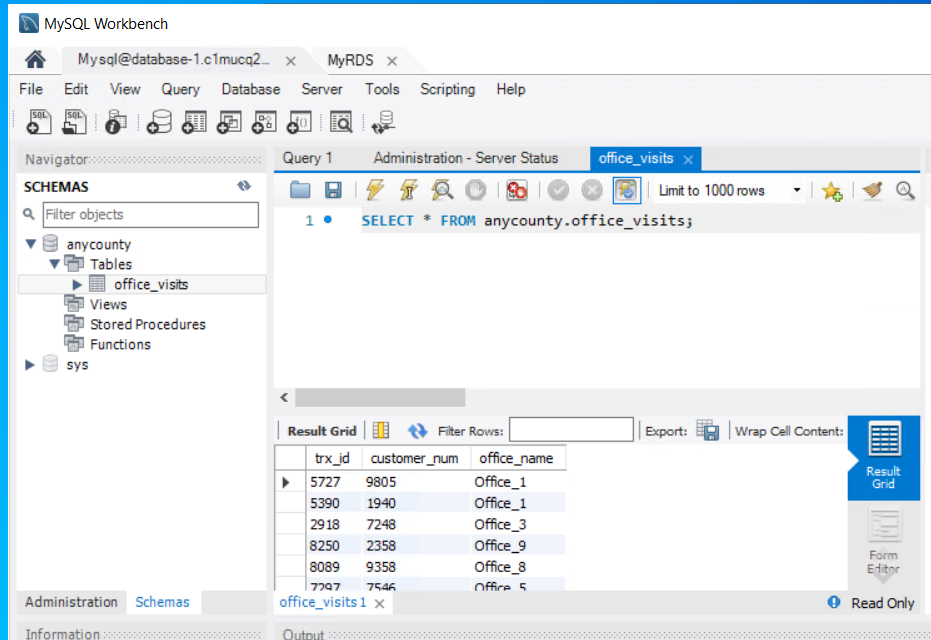
Task: Sort by the customer_num column header
Action: (x=415, y=458)
